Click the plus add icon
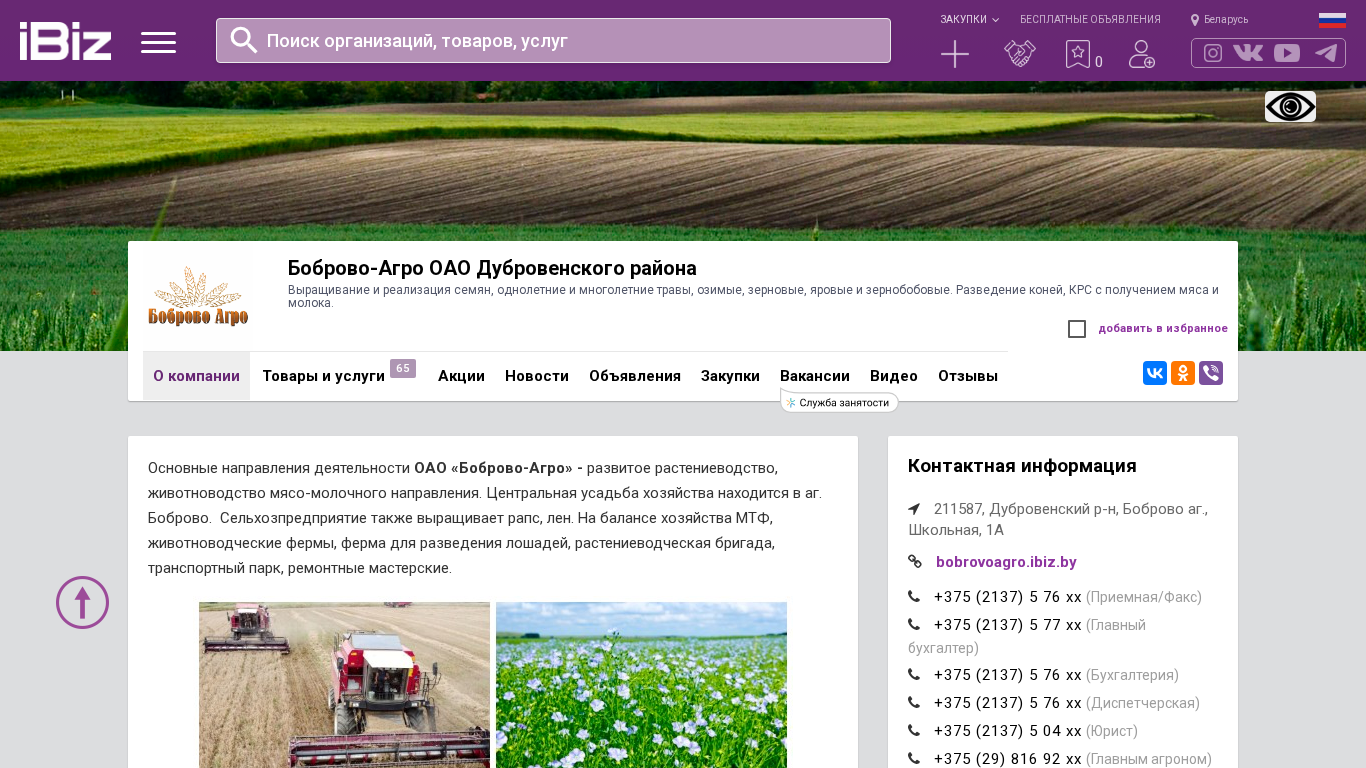The image size is (1366, 768). coord(955,54)
